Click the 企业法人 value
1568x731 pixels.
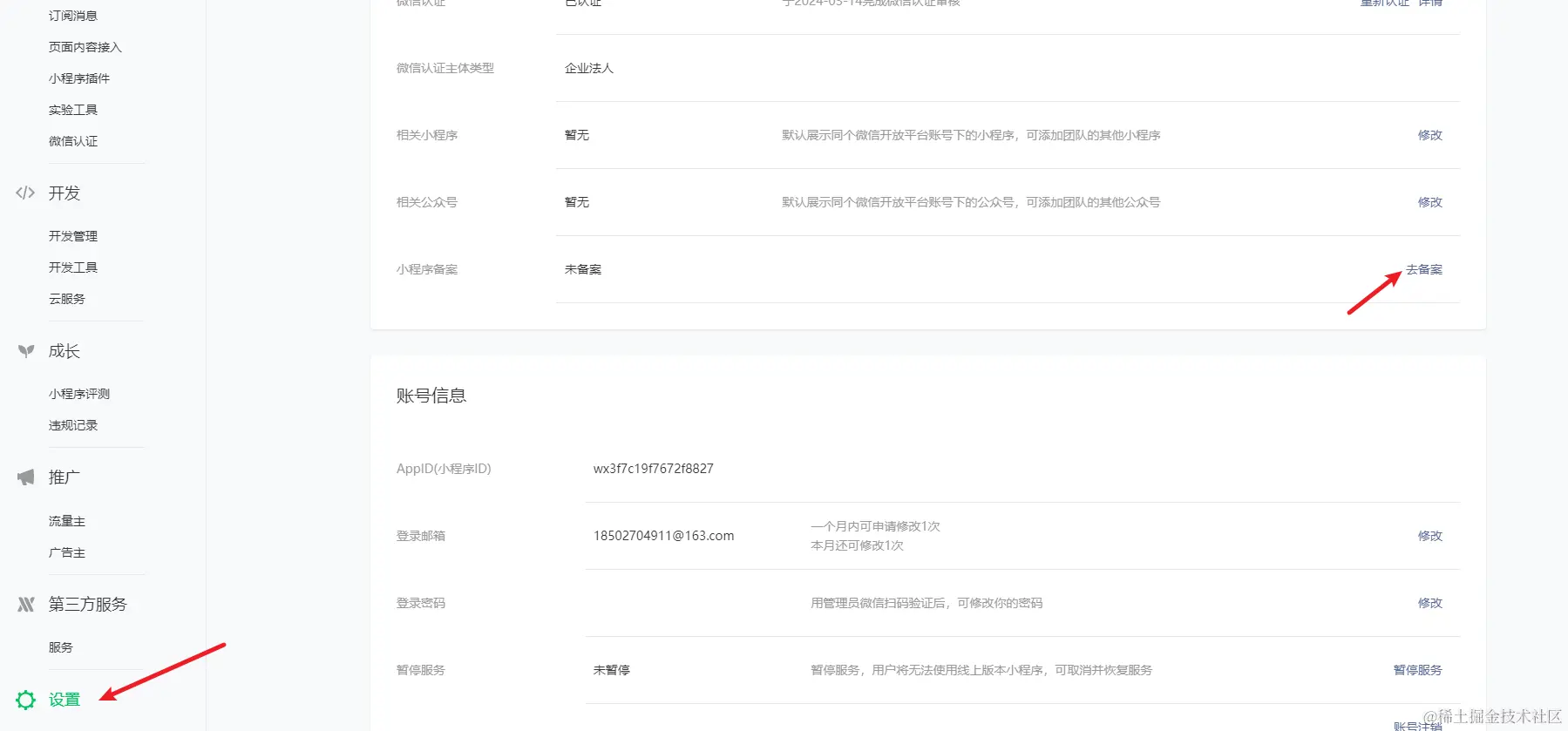[x=589, y=68]
